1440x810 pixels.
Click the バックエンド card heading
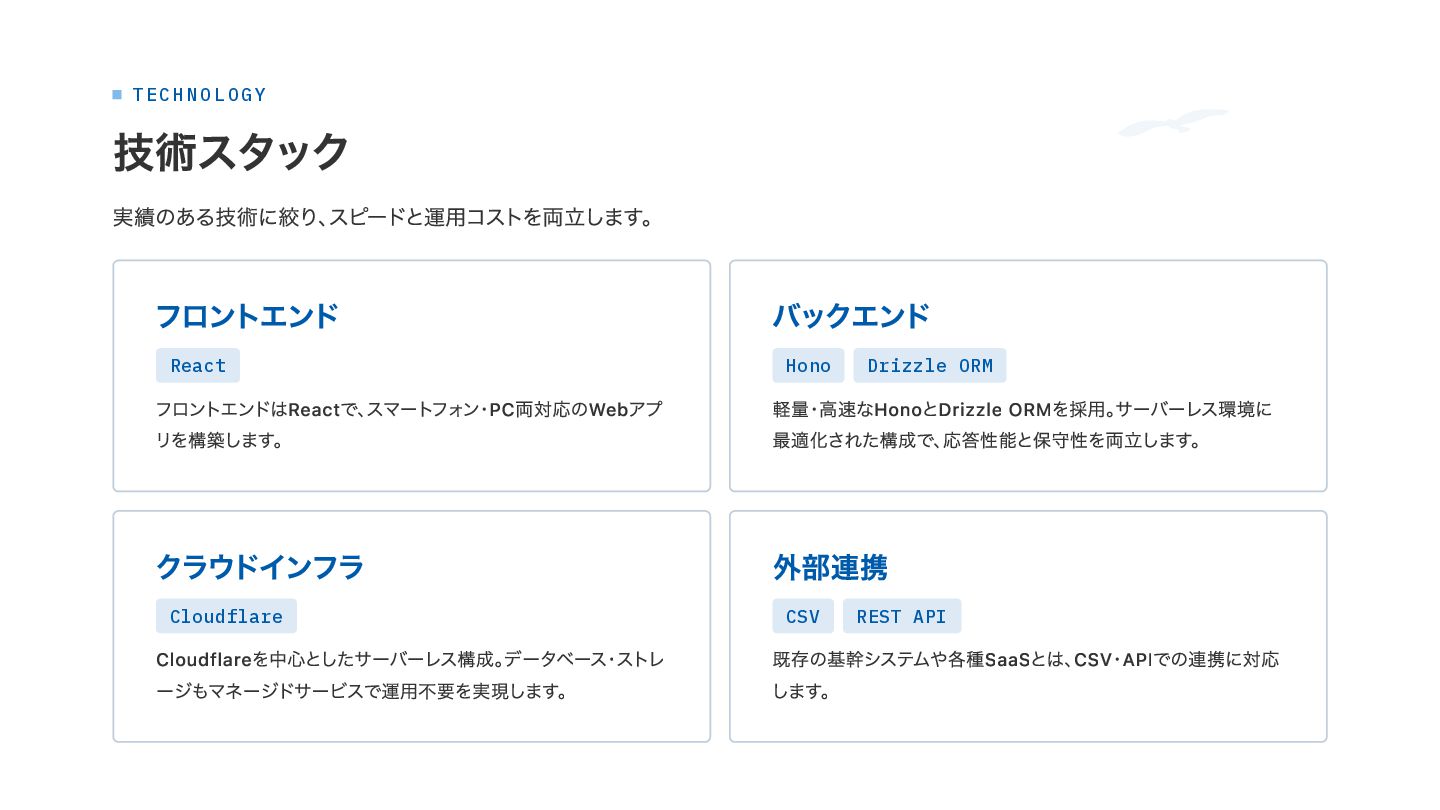851,316
